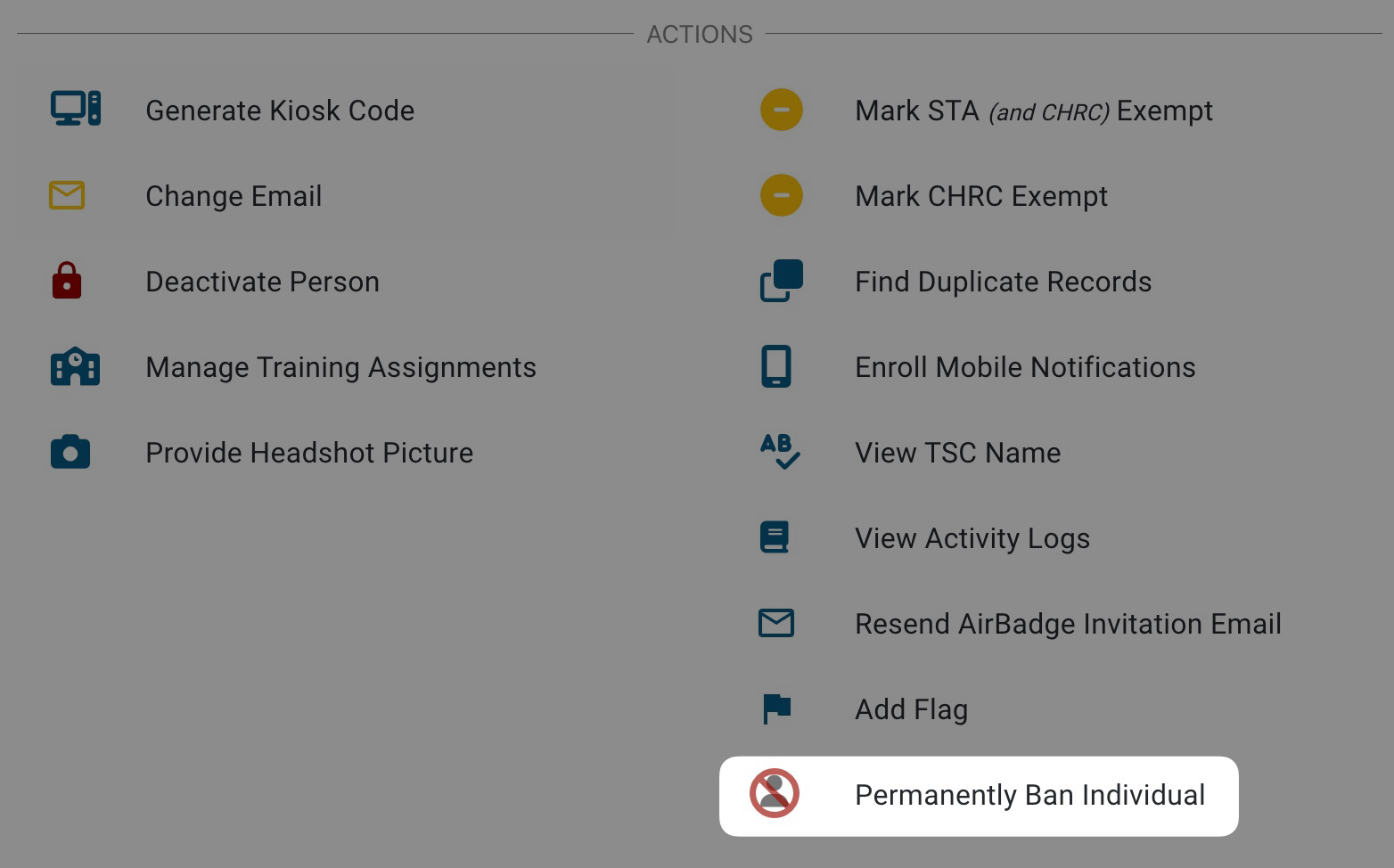Open Find Duplicate Records
Image resolution: width=1394 pixels, height=868 pixels.
click(1003, 282)
